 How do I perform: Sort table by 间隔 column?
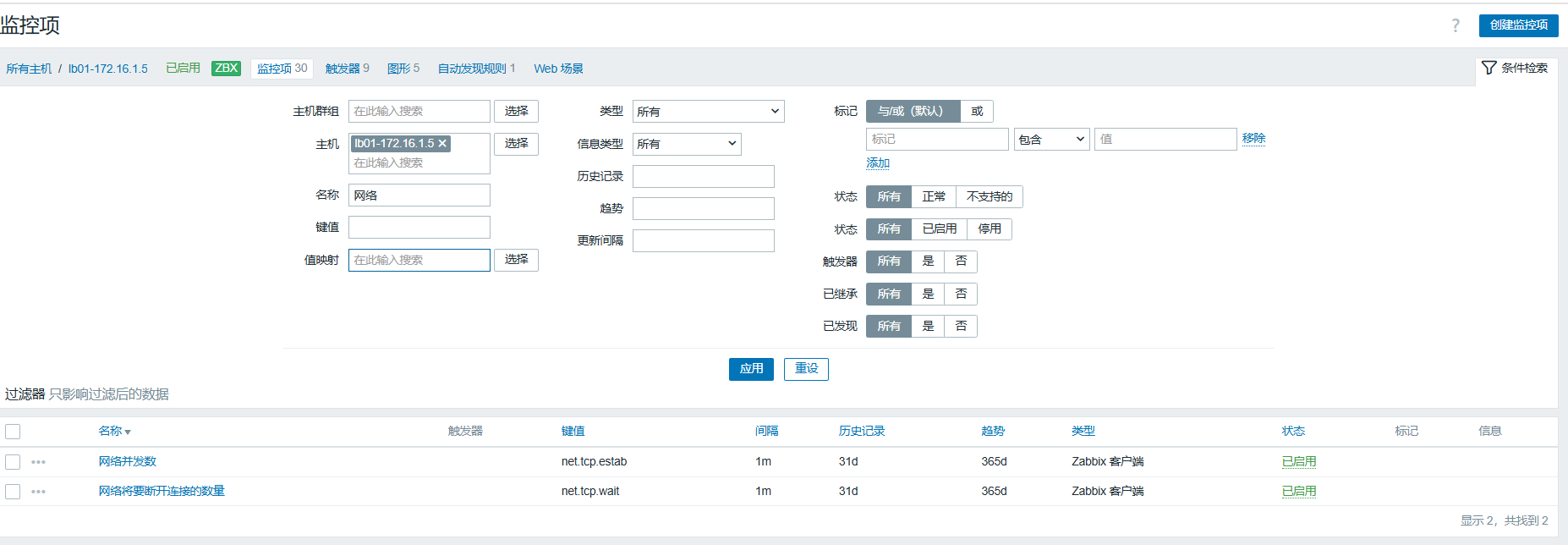[766, 432]
